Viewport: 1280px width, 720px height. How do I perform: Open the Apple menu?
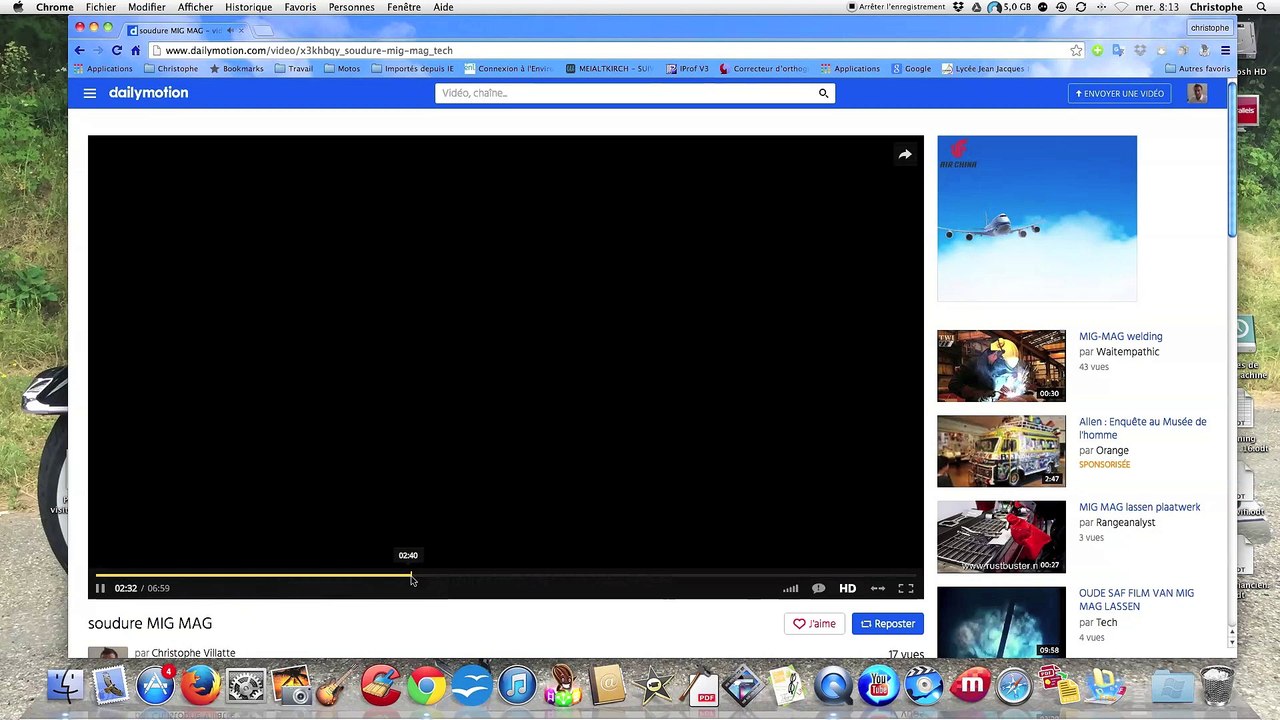point(17,7)
